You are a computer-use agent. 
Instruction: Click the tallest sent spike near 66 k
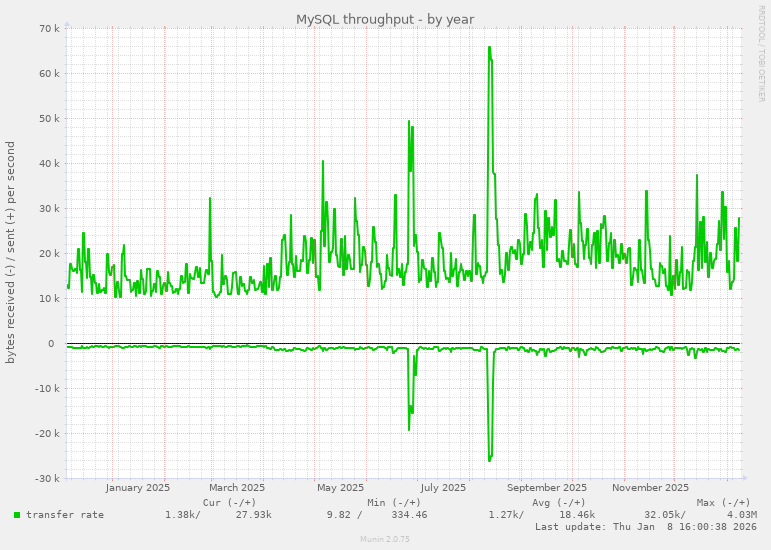pos(490,49)
